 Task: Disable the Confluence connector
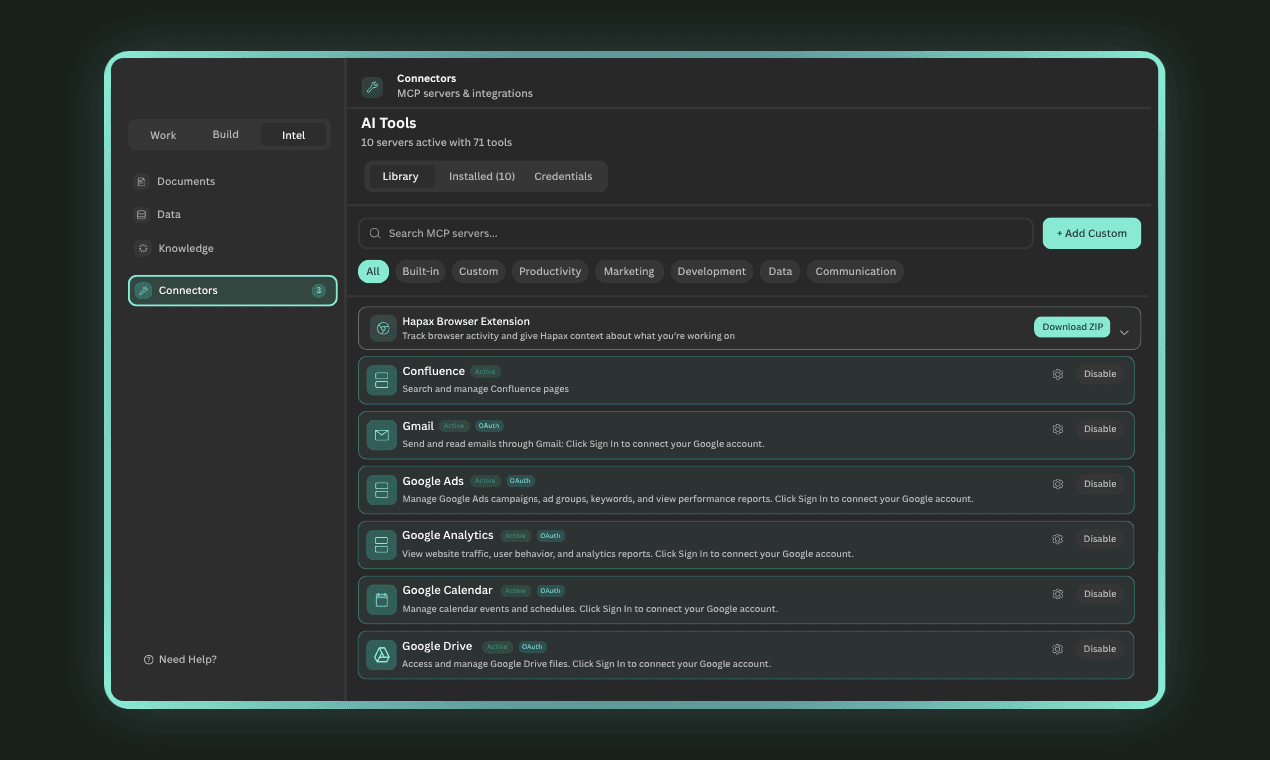point(1099,373)
